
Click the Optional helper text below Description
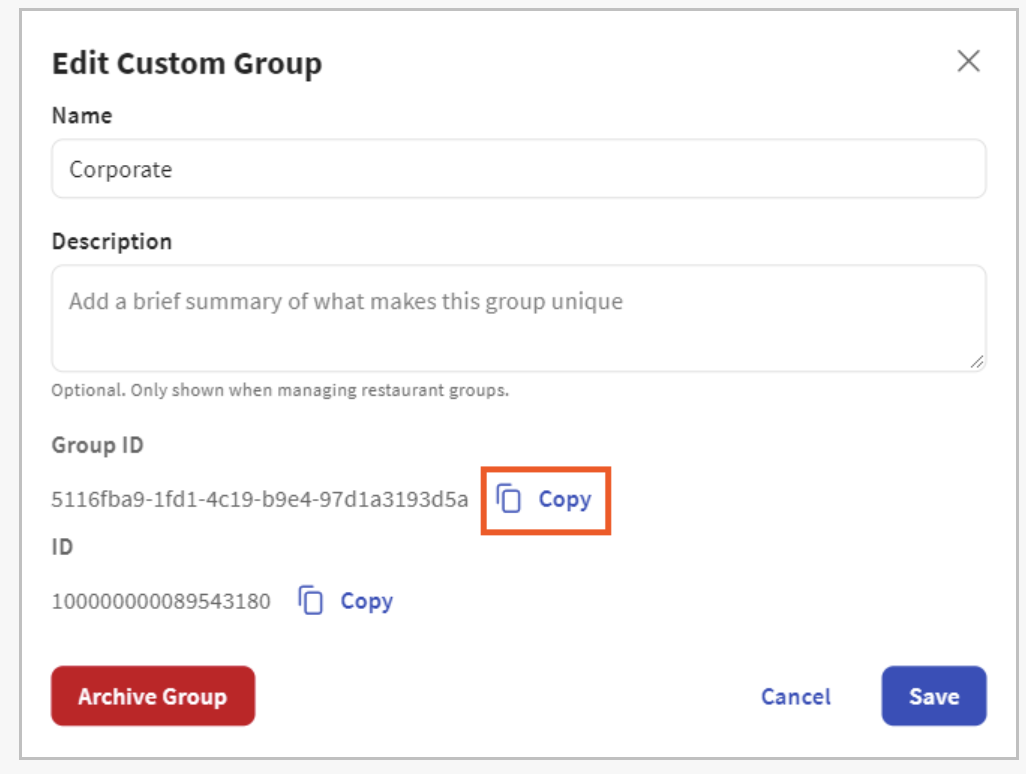pyautogui.click(x=280, y=390)
